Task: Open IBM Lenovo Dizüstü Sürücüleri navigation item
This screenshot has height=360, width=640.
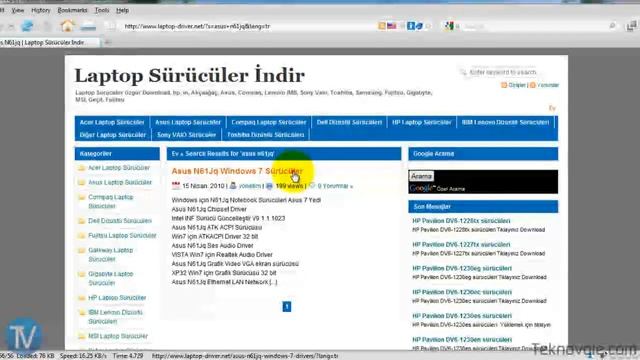Action: point(505,122)
